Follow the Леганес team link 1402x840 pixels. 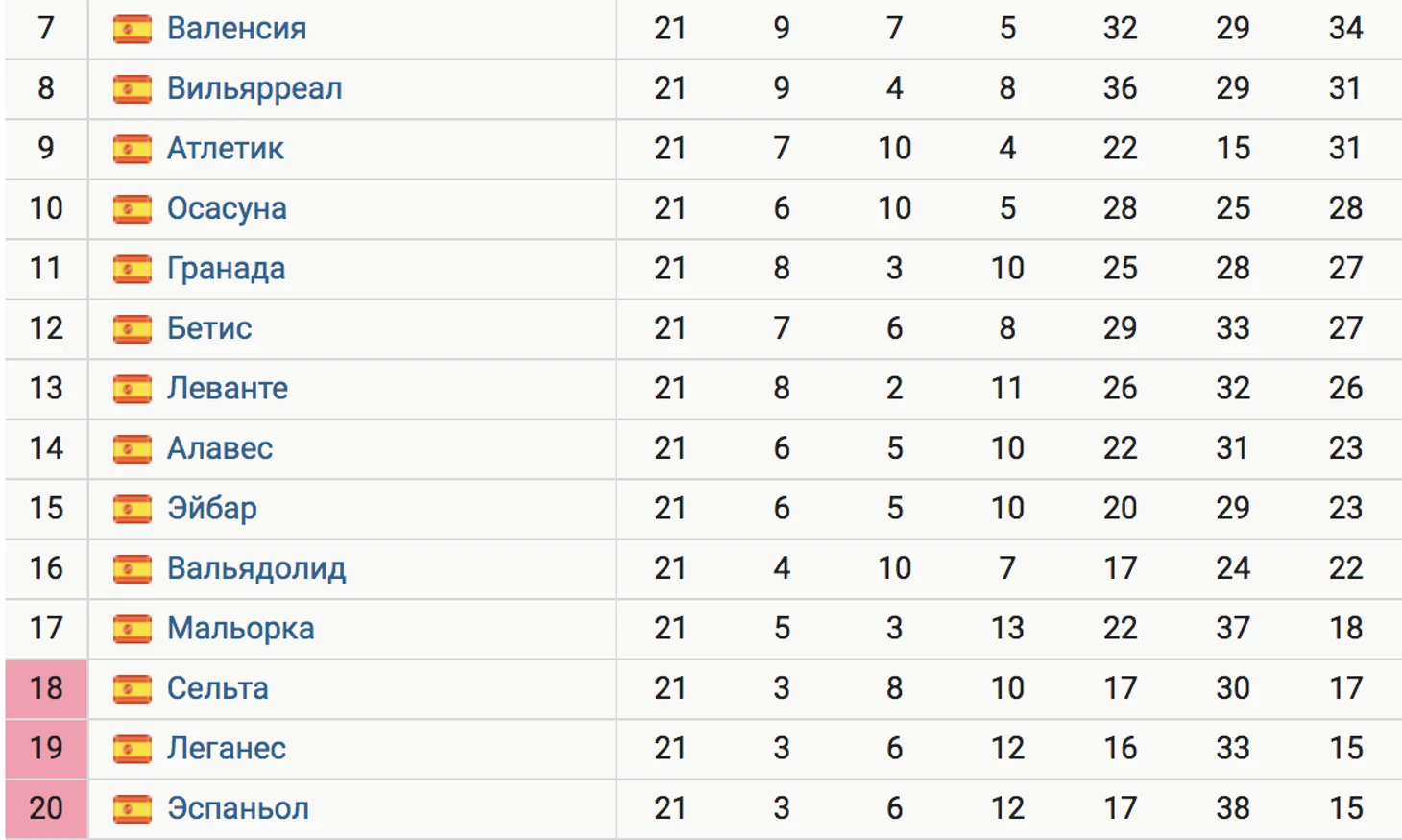click(227, 749)
